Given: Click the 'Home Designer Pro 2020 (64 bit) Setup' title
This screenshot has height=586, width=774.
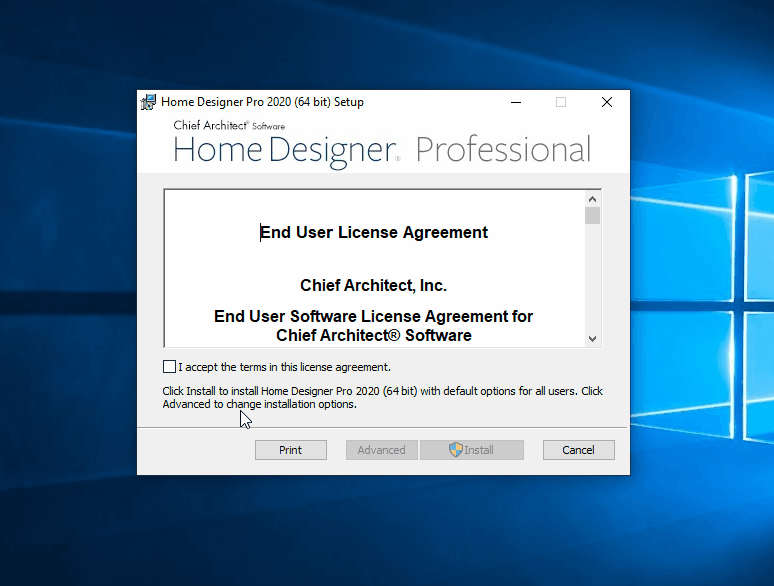Looking at the screenshot, I should (262, 102).
